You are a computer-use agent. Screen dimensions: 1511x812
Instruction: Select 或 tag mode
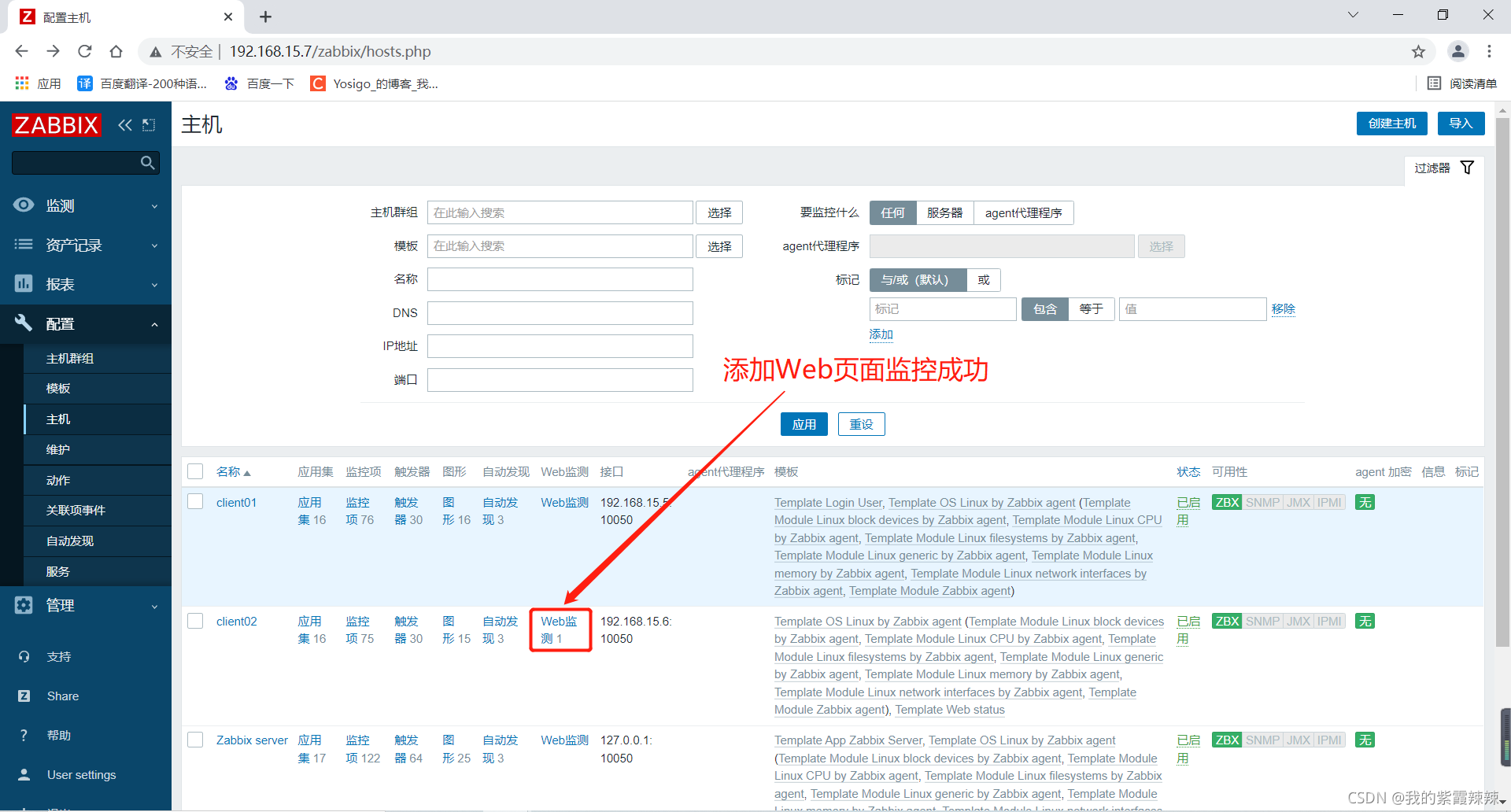(983, 280)
